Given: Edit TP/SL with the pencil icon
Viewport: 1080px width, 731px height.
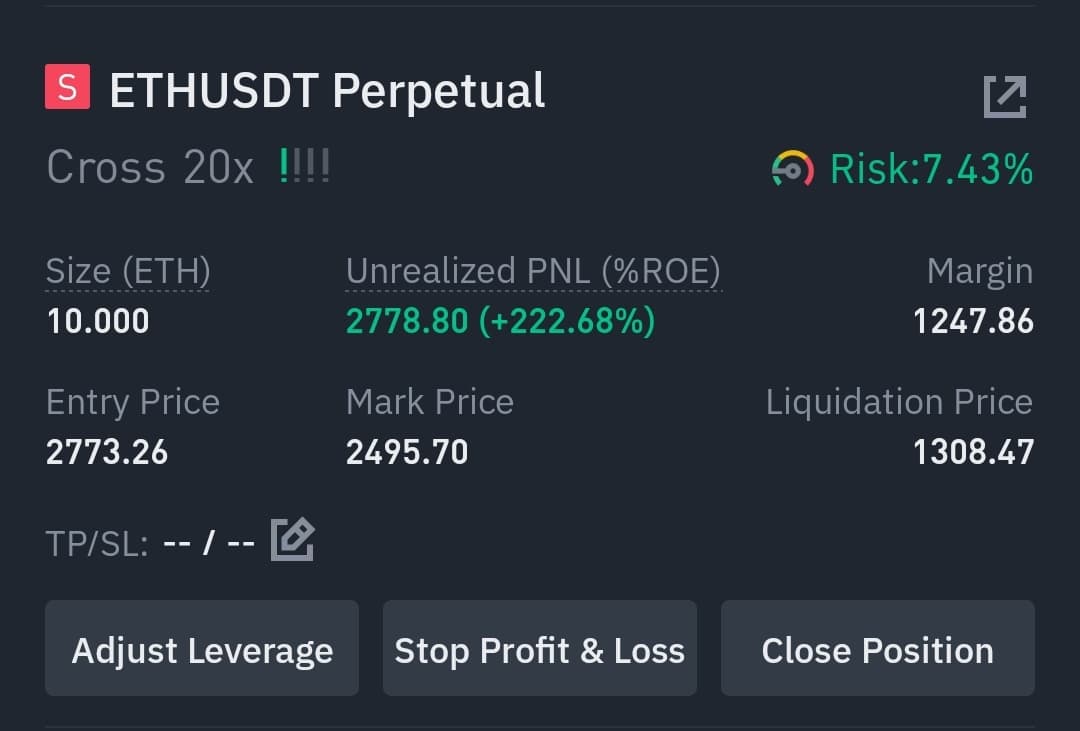Looking at the screenshot, I should click(x=292, y=539).
